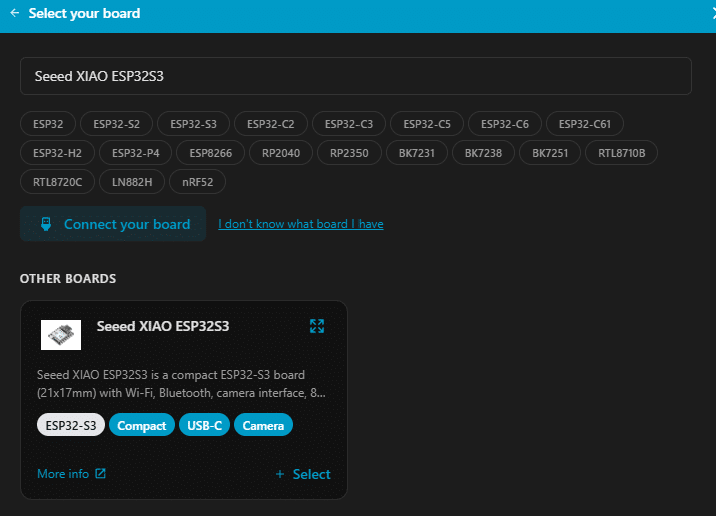Viewport: 716px width, 516px height.
Task: Filter boards by ESP32-C6
Action: tap(505, 124)
